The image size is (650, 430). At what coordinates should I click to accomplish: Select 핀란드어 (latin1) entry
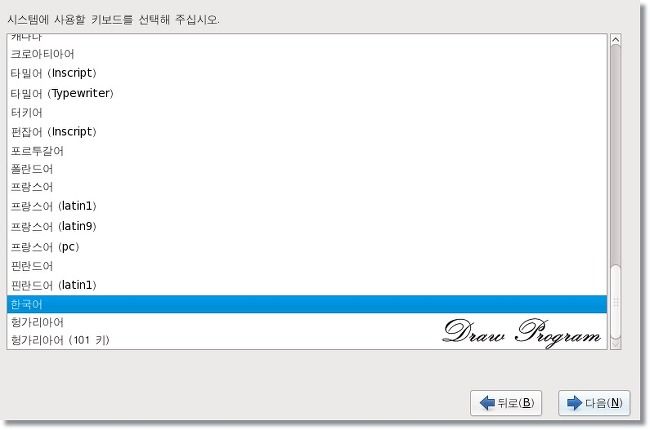[307, 285]
